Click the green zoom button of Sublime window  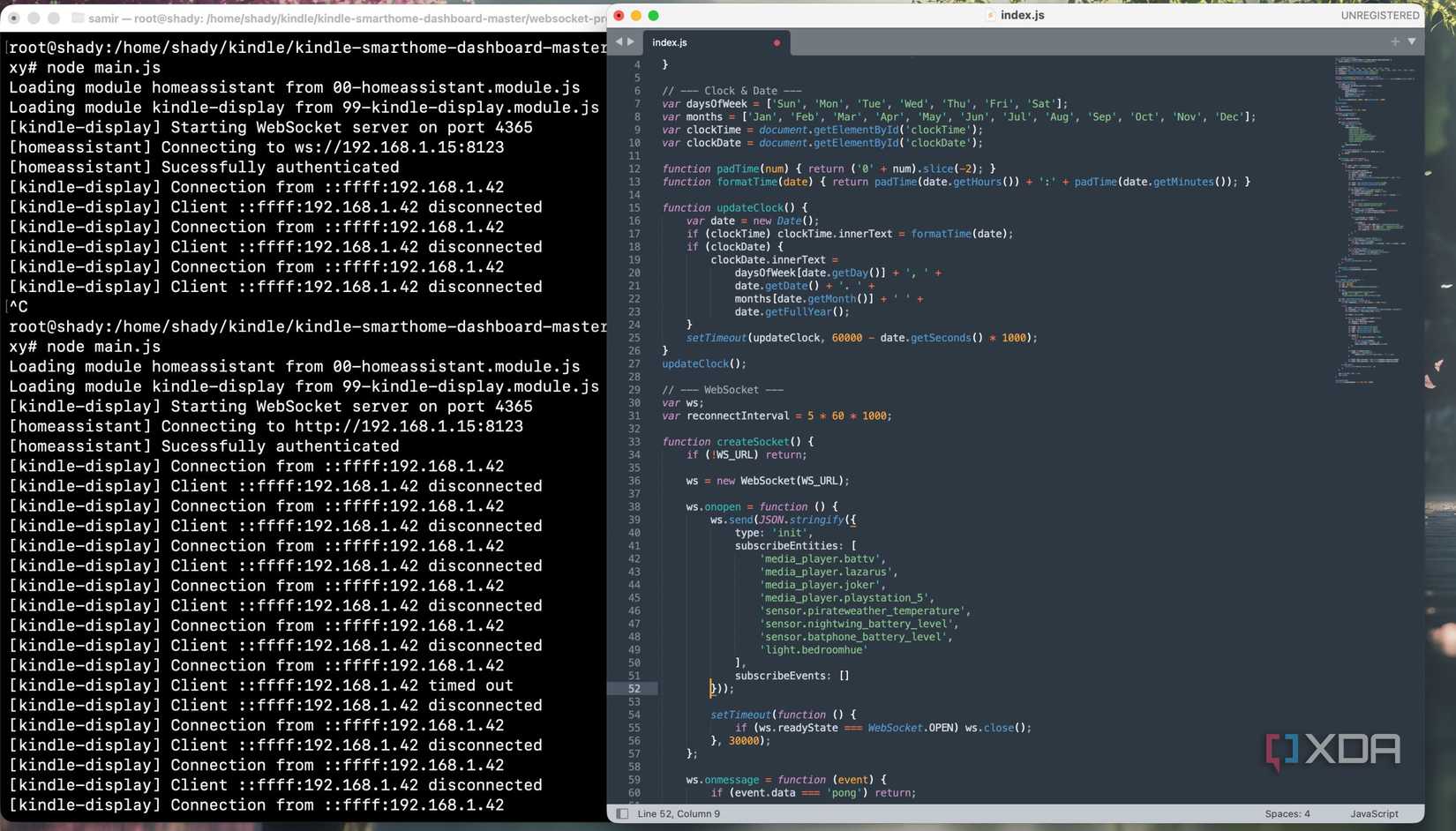[653, 15]
